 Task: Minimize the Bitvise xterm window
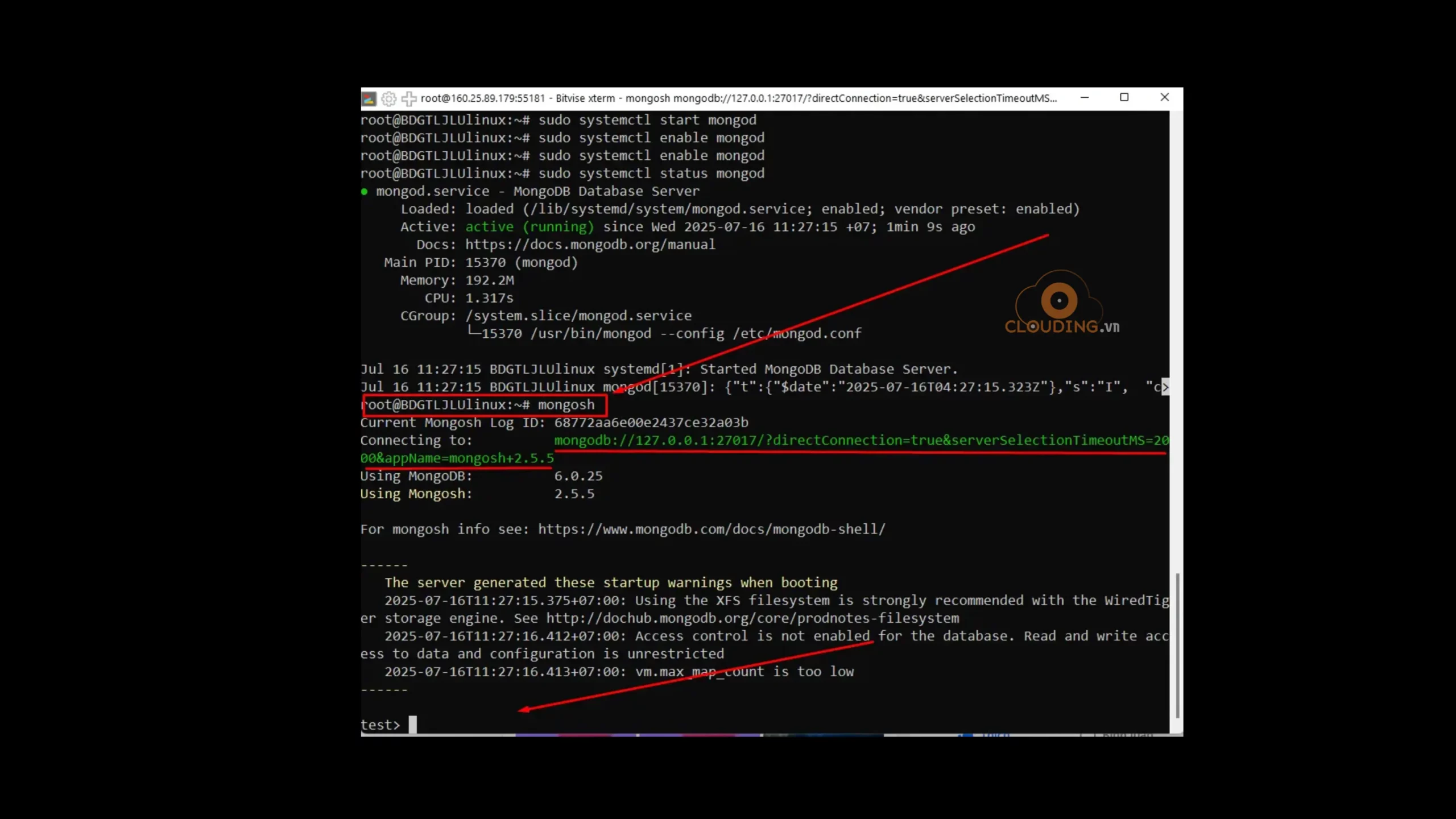point(1085,98)
